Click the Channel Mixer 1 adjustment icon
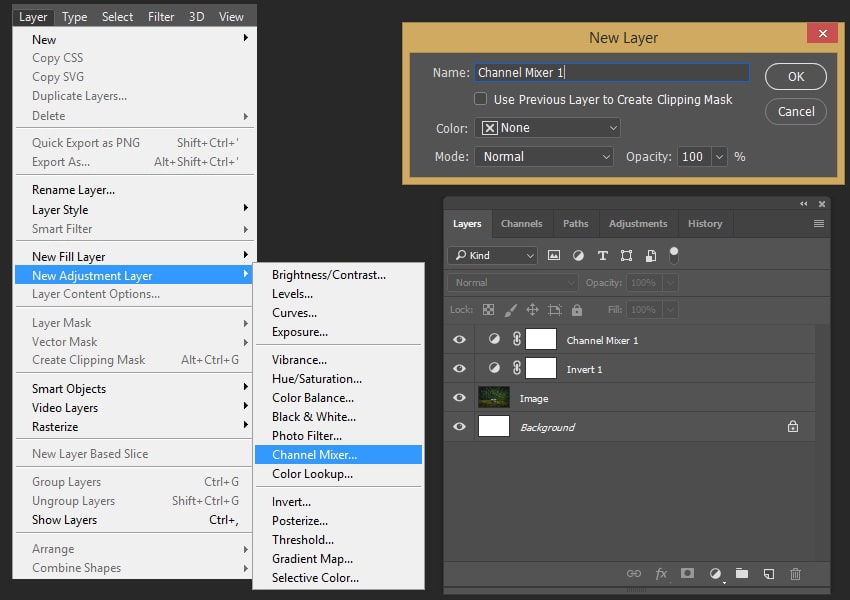The width and height of the screenshot is (850, 600). tap(494, 339)
